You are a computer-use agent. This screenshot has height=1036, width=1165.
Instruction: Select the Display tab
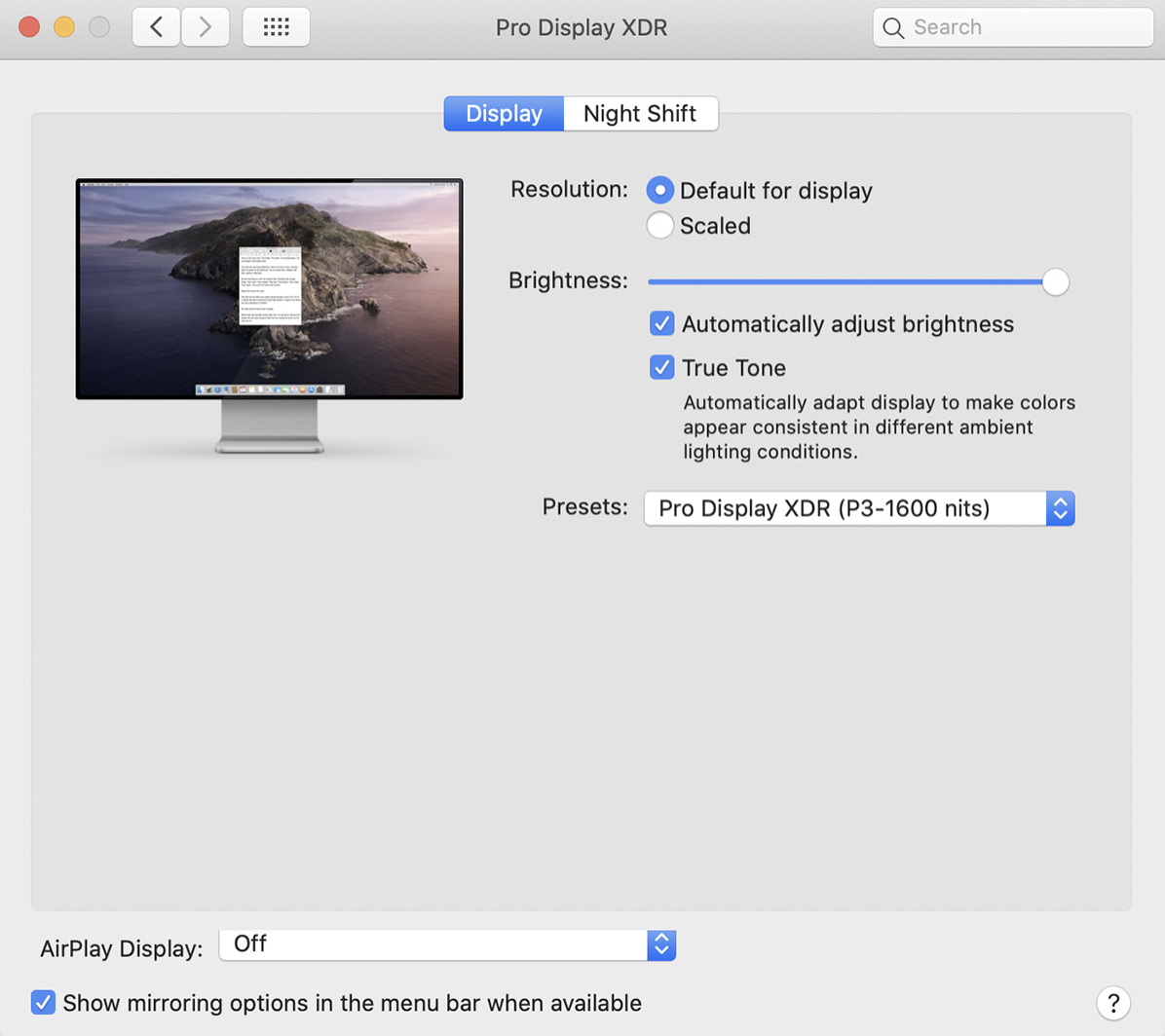click(x=503, y=113)
